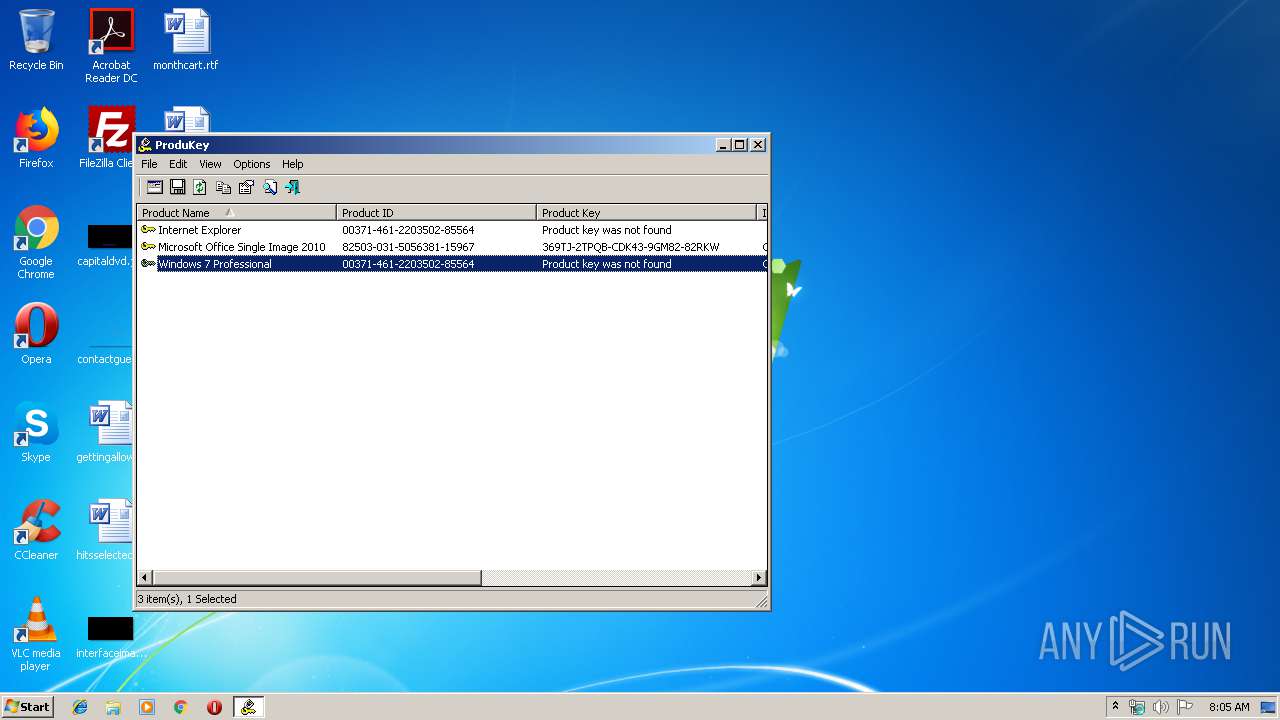The height and width of the screenshot is (720, 1280).
Task: Click the clock showing 8:05 AM
Action: coord(1229,707)
